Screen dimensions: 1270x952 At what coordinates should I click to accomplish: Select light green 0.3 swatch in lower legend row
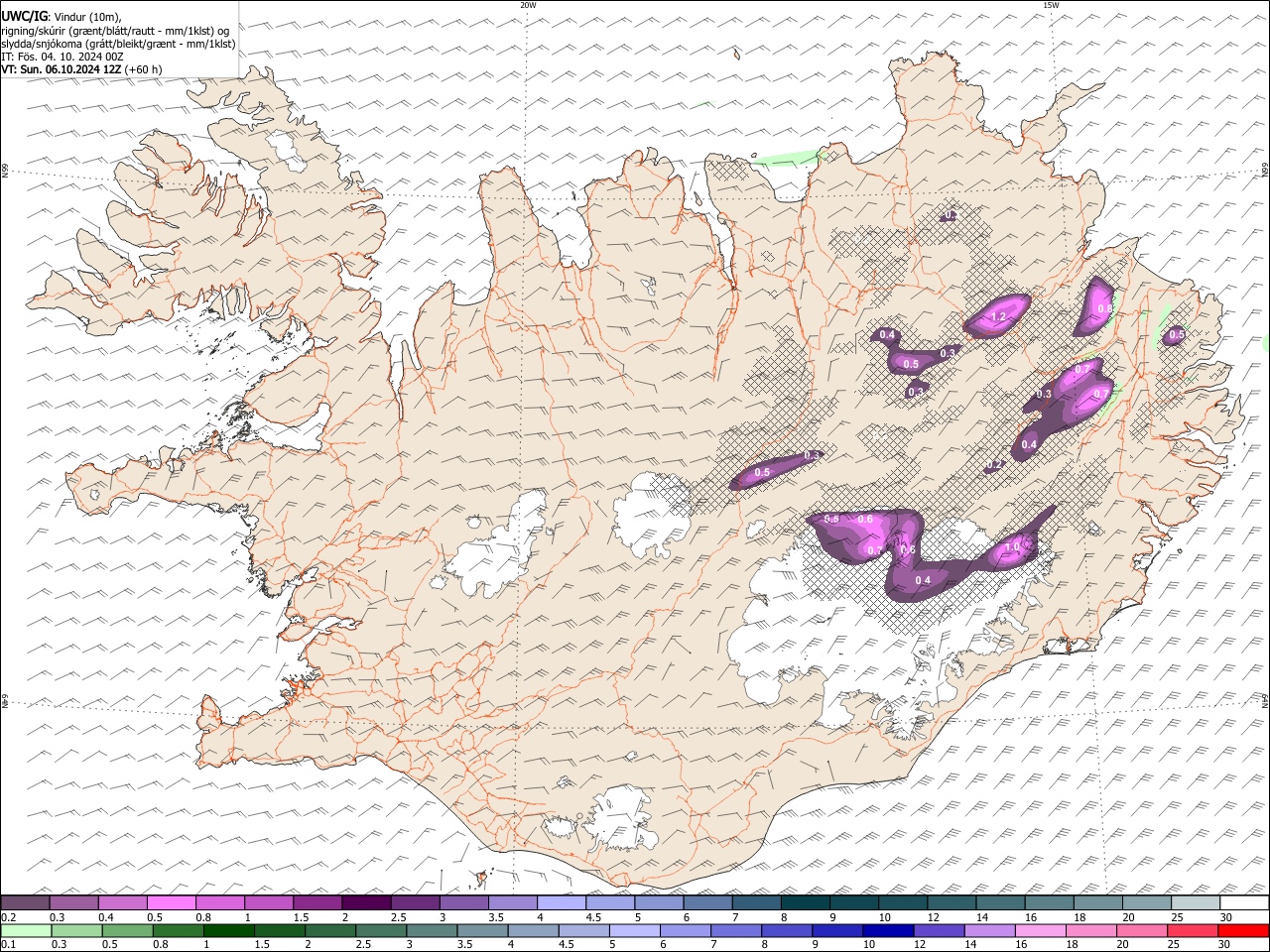pyautogui.click(x=76, y=931)
